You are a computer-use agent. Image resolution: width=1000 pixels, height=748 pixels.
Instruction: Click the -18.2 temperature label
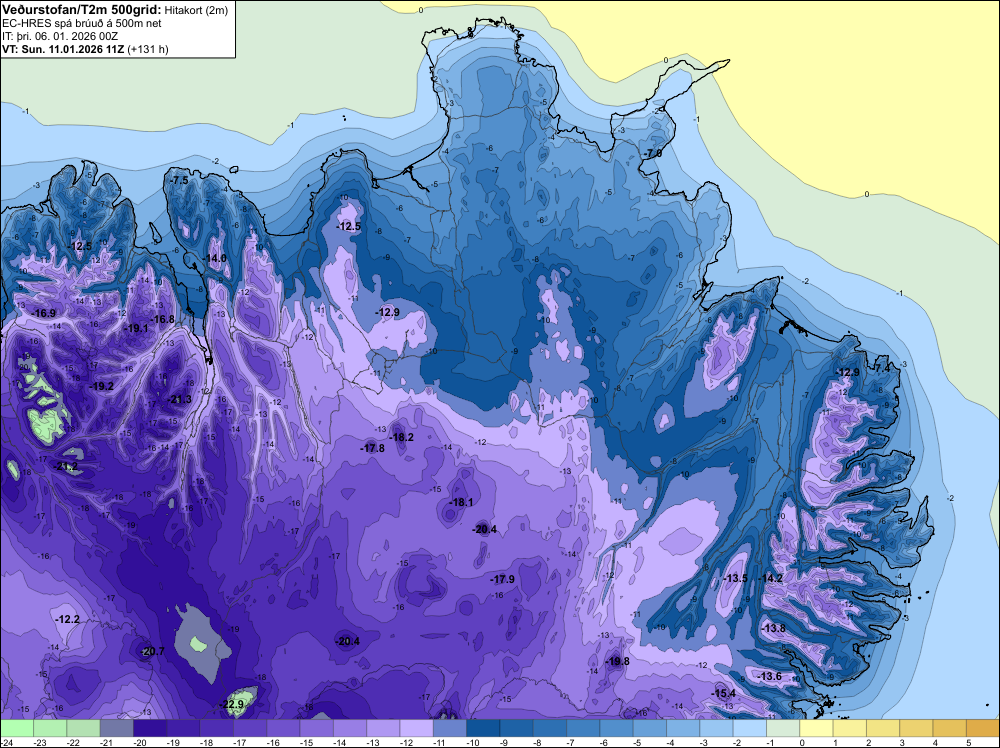click(402, 437)
